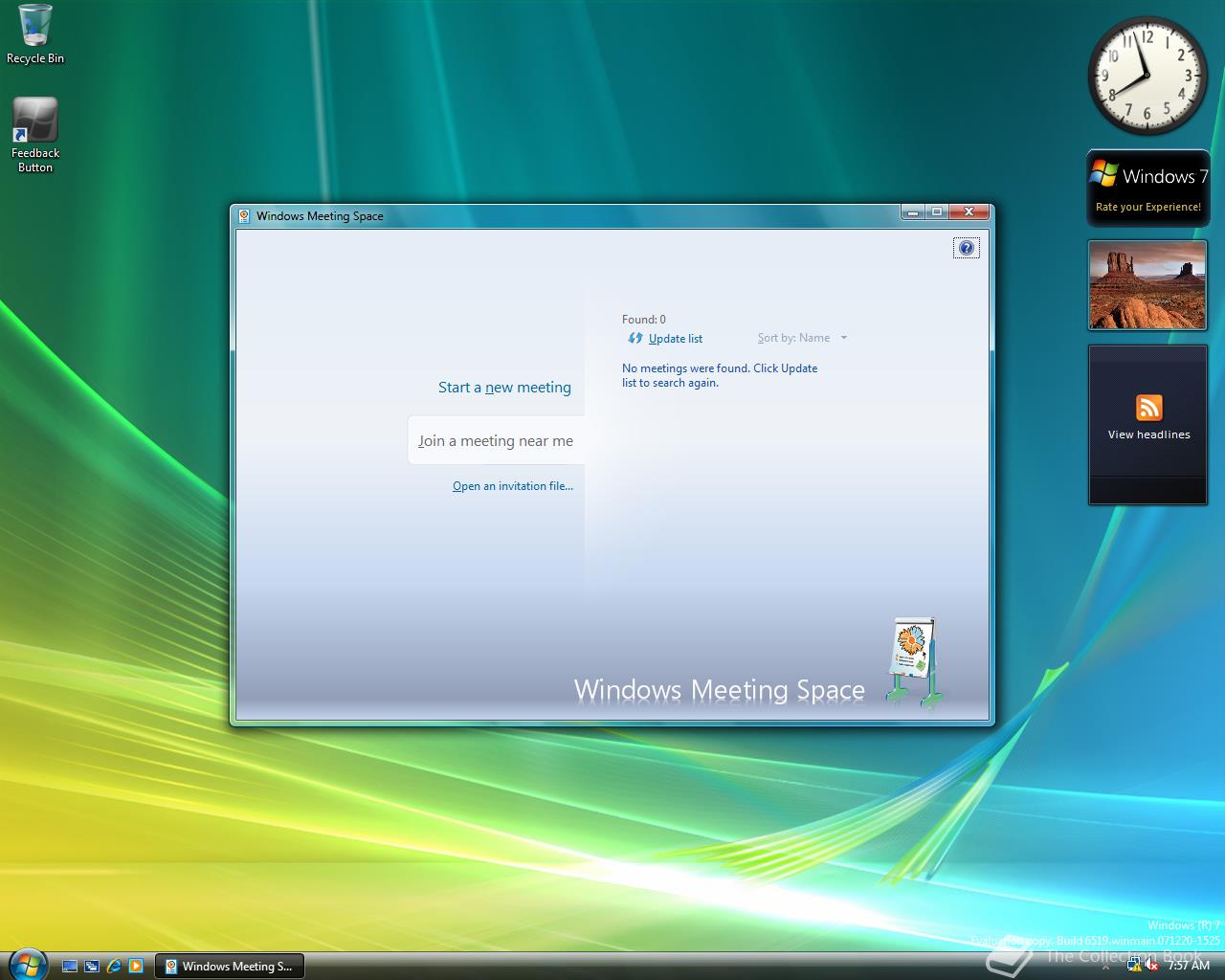Click the analog clock gadget

pyautogui.click(x=1147, y=76)
